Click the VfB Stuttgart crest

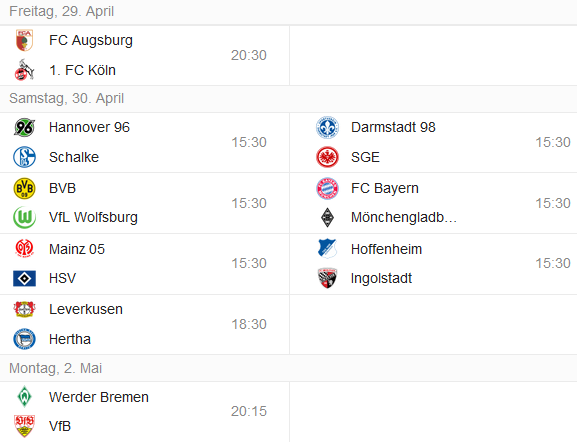(x=24, y=426)
